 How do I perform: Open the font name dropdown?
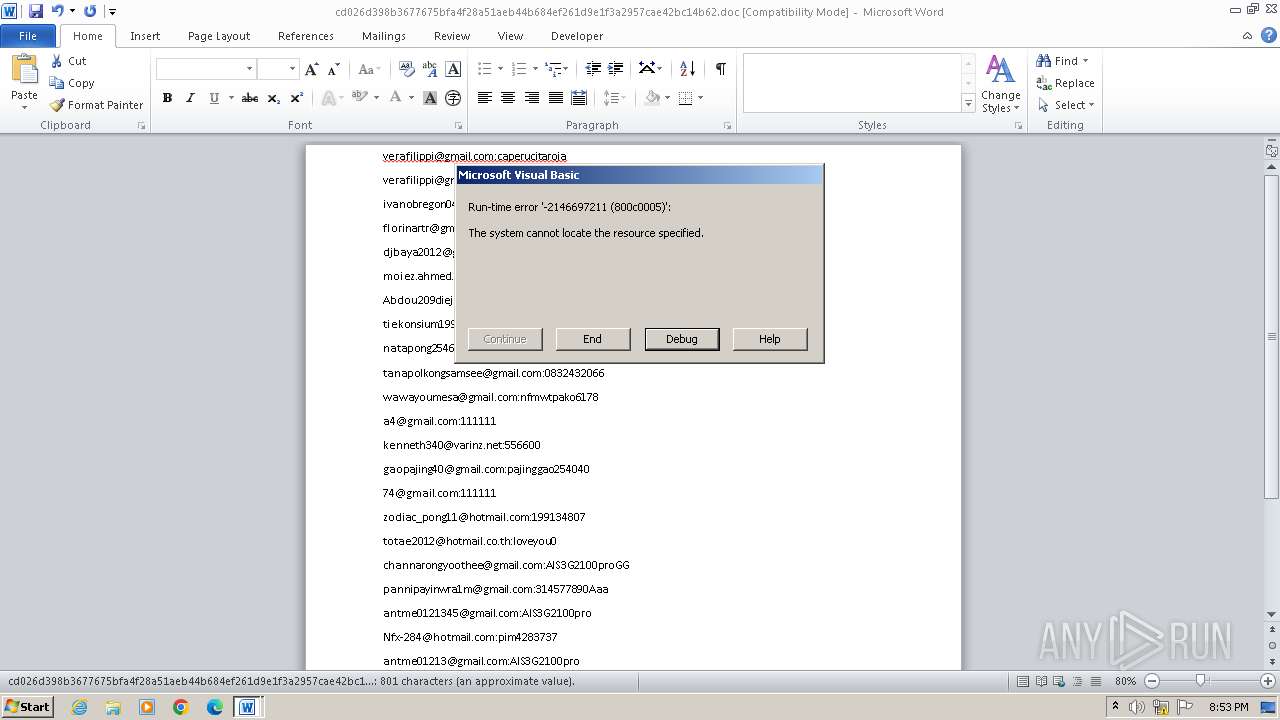(249, 69)
